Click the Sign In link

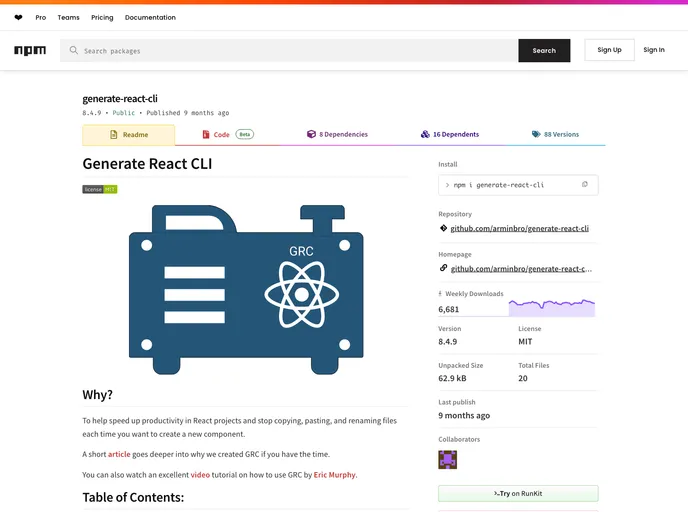coord(654,50)
